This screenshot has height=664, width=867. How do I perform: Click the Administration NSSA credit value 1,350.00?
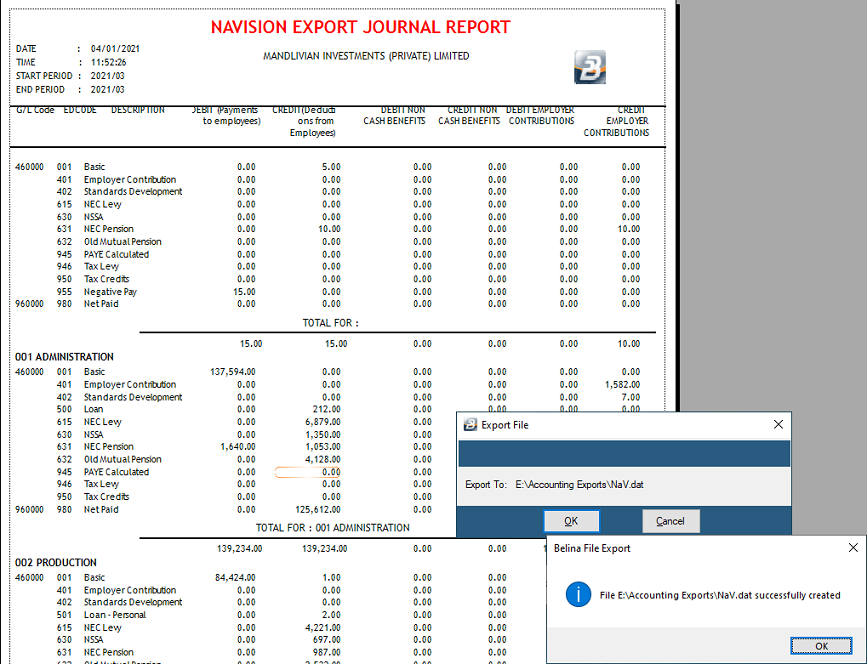tap(322, 434)
